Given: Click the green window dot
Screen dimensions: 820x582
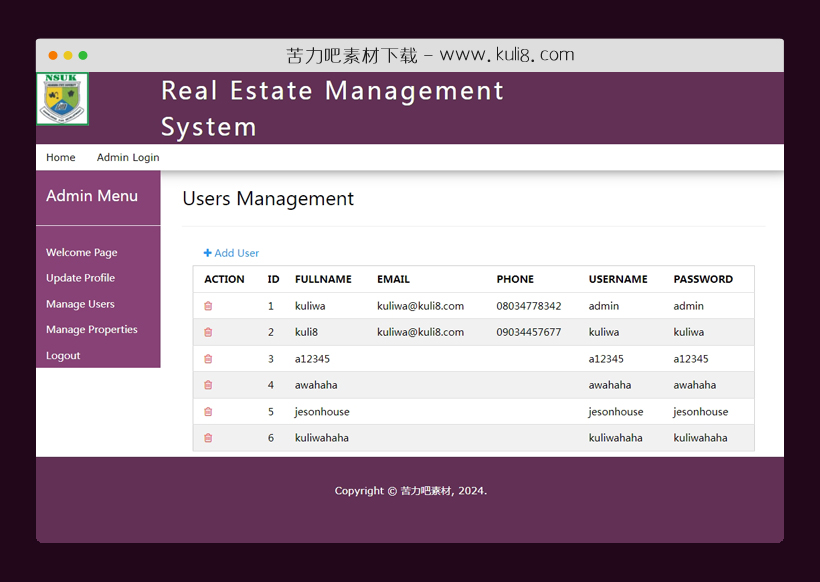Looking at the screenshot, I should pos(83,56).
